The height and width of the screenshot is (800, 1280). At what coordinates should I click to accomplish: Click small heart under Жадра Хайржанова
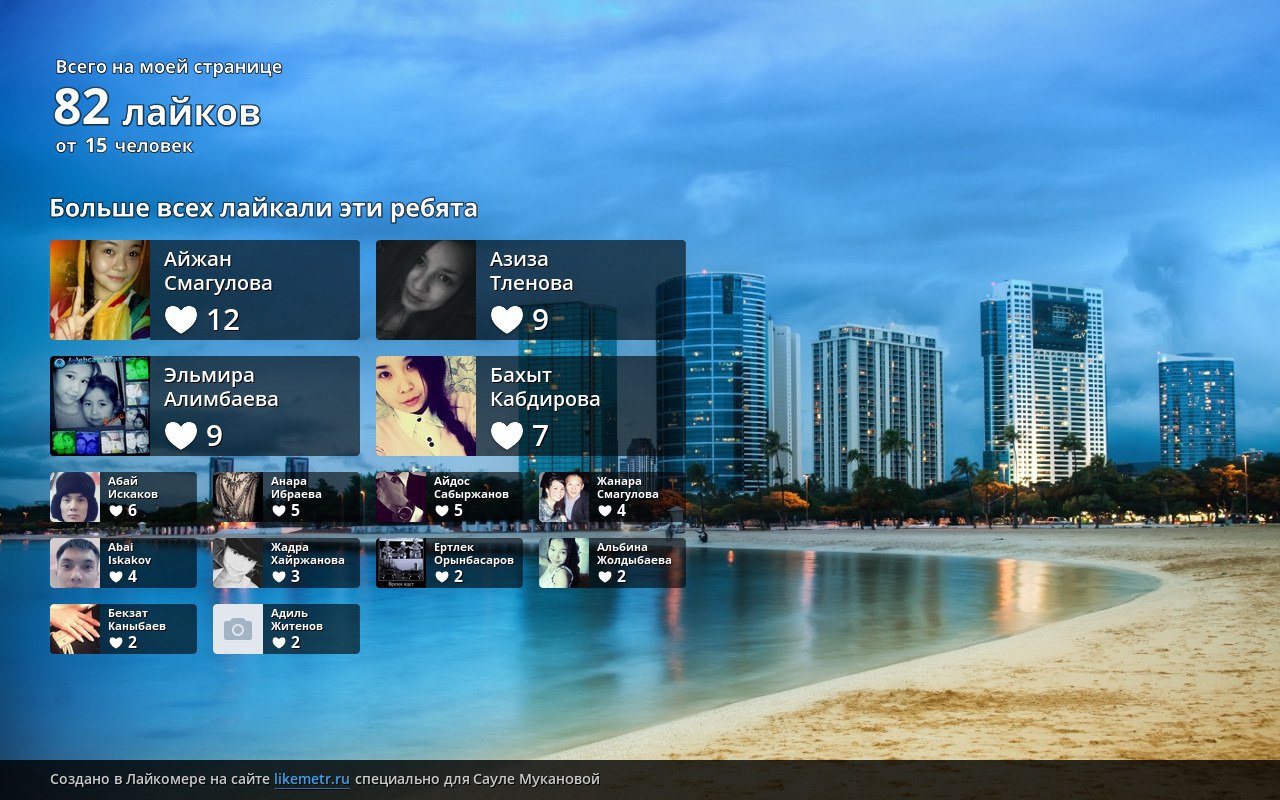tap(279, 577)
